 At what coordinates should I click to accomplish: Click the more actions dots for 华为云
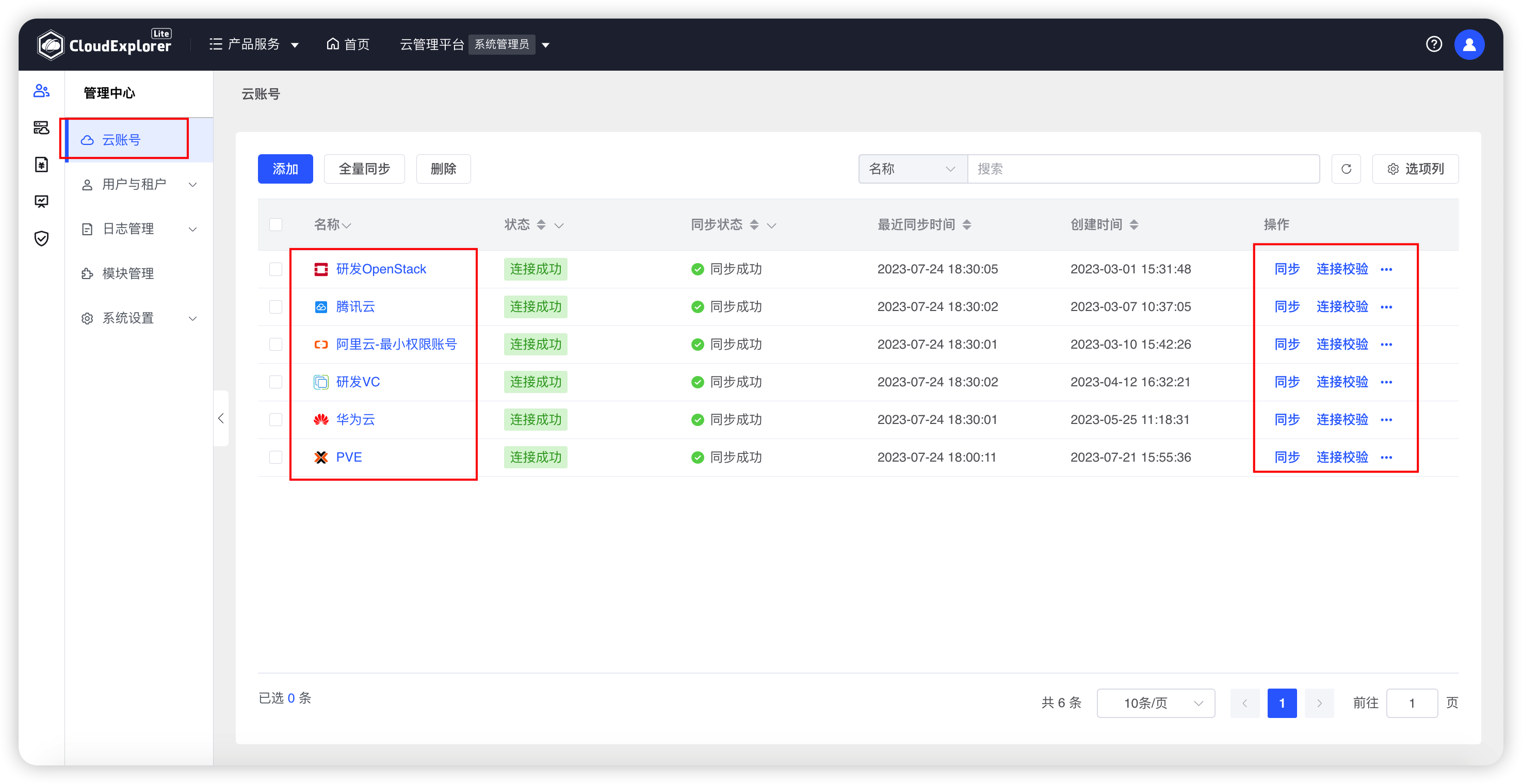point(1386,420)
